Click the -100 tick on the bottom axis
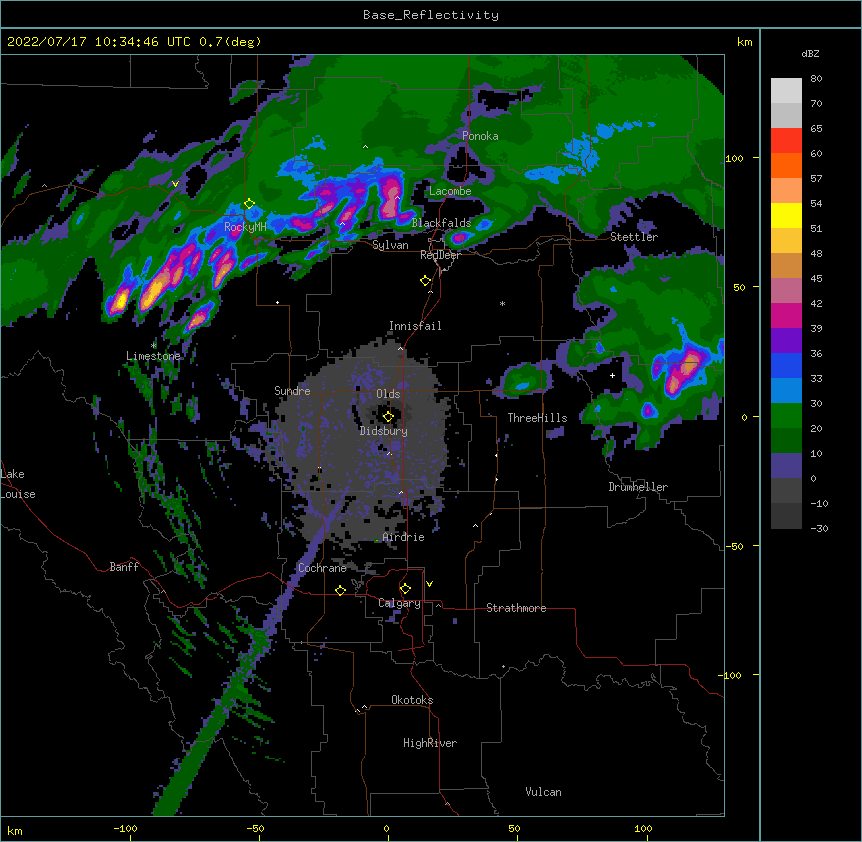 coord(125,828)
